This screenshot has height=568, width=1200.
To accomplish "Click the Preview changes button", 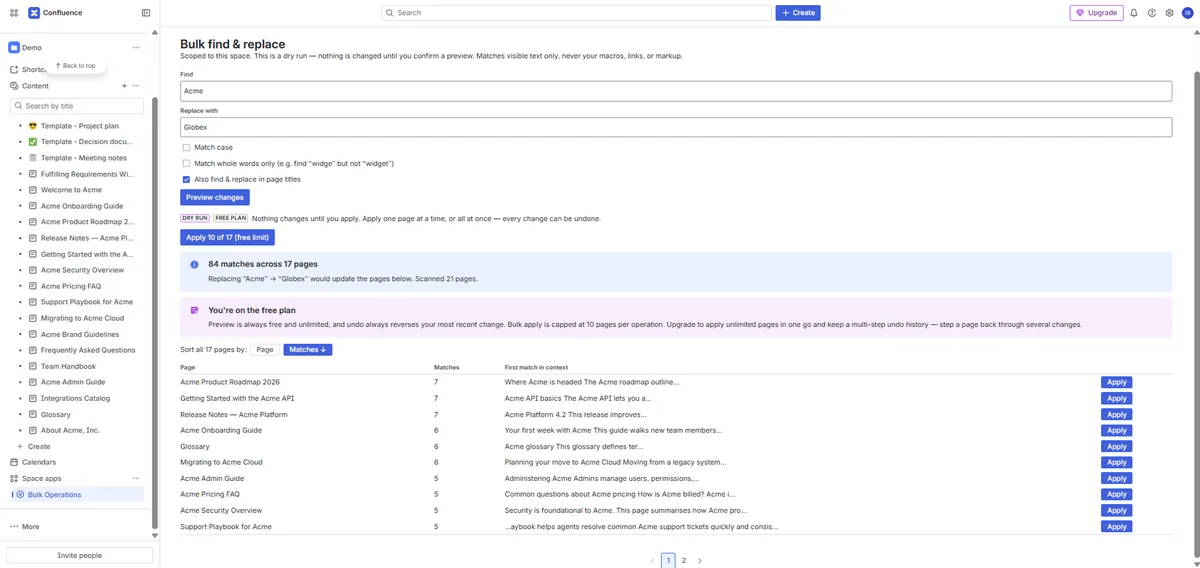I will (x=215, y=198).
